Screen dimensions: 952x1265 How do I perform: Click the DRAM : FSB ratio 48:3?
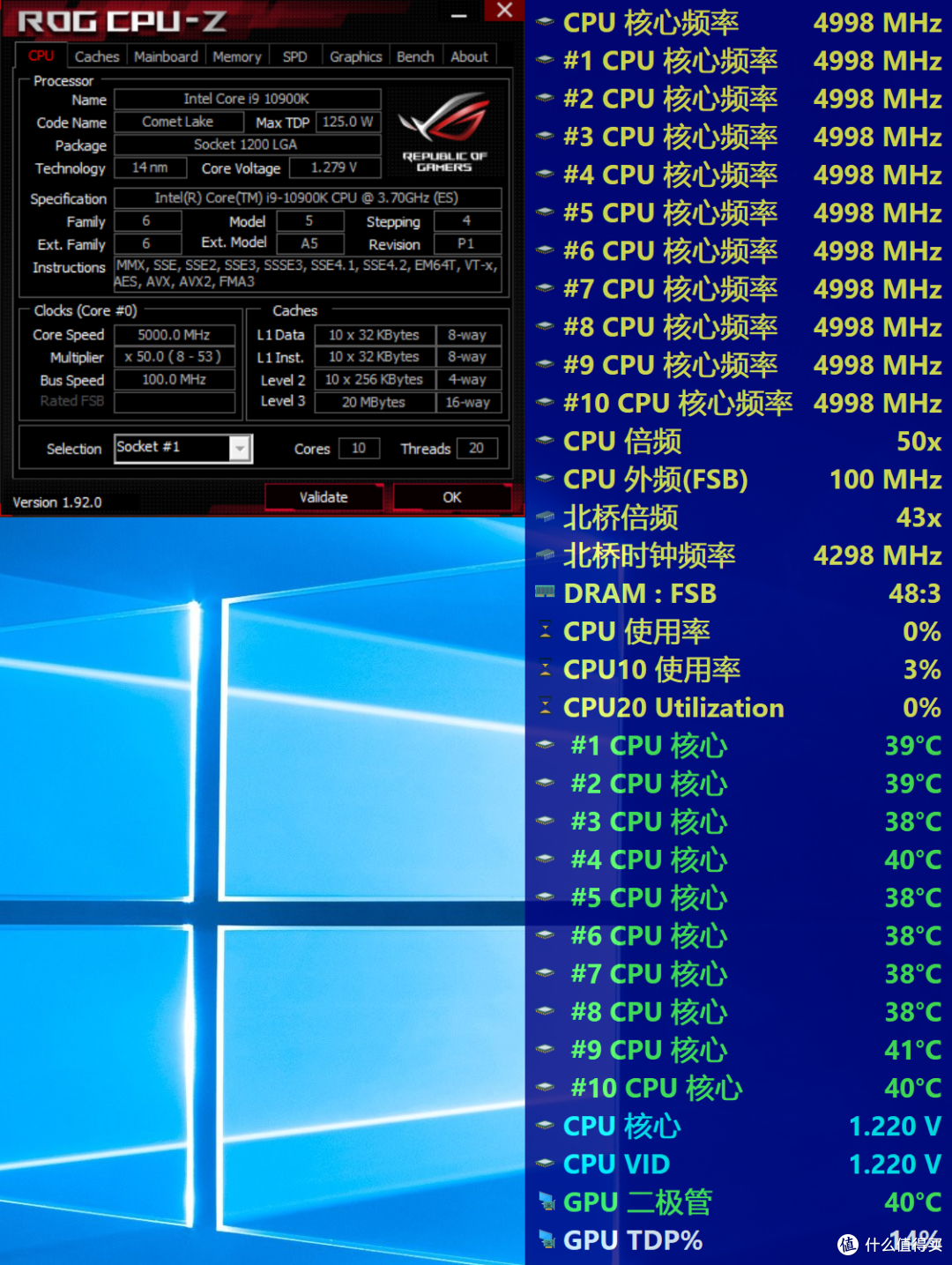(914, 593)
